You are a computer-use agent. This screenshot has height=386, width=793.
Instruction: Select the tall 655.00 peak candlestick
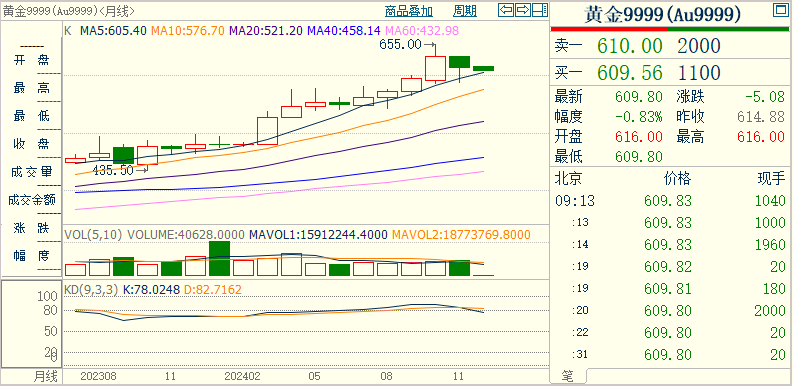[x=435, y=64]
